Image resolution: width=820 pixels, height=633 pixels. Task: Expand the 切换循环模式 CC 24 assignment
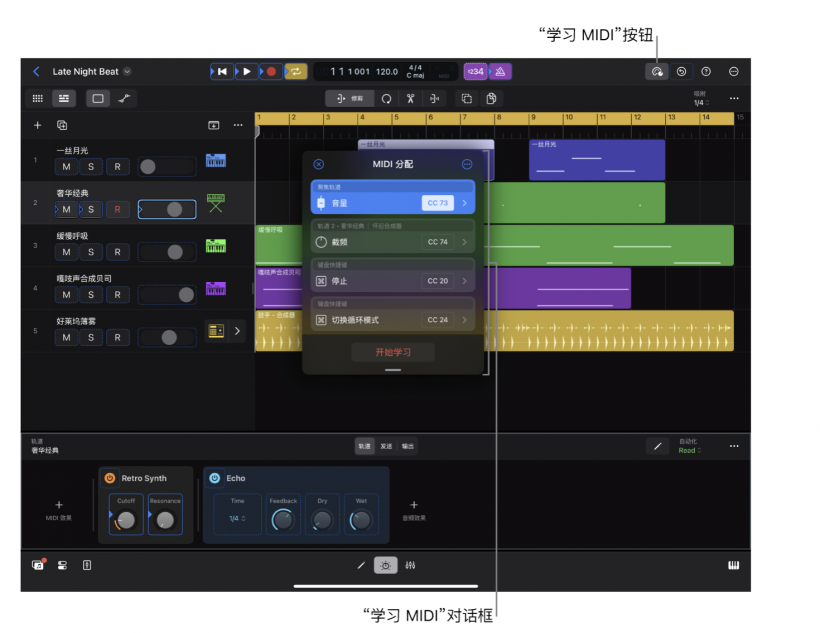click(464, 320)
